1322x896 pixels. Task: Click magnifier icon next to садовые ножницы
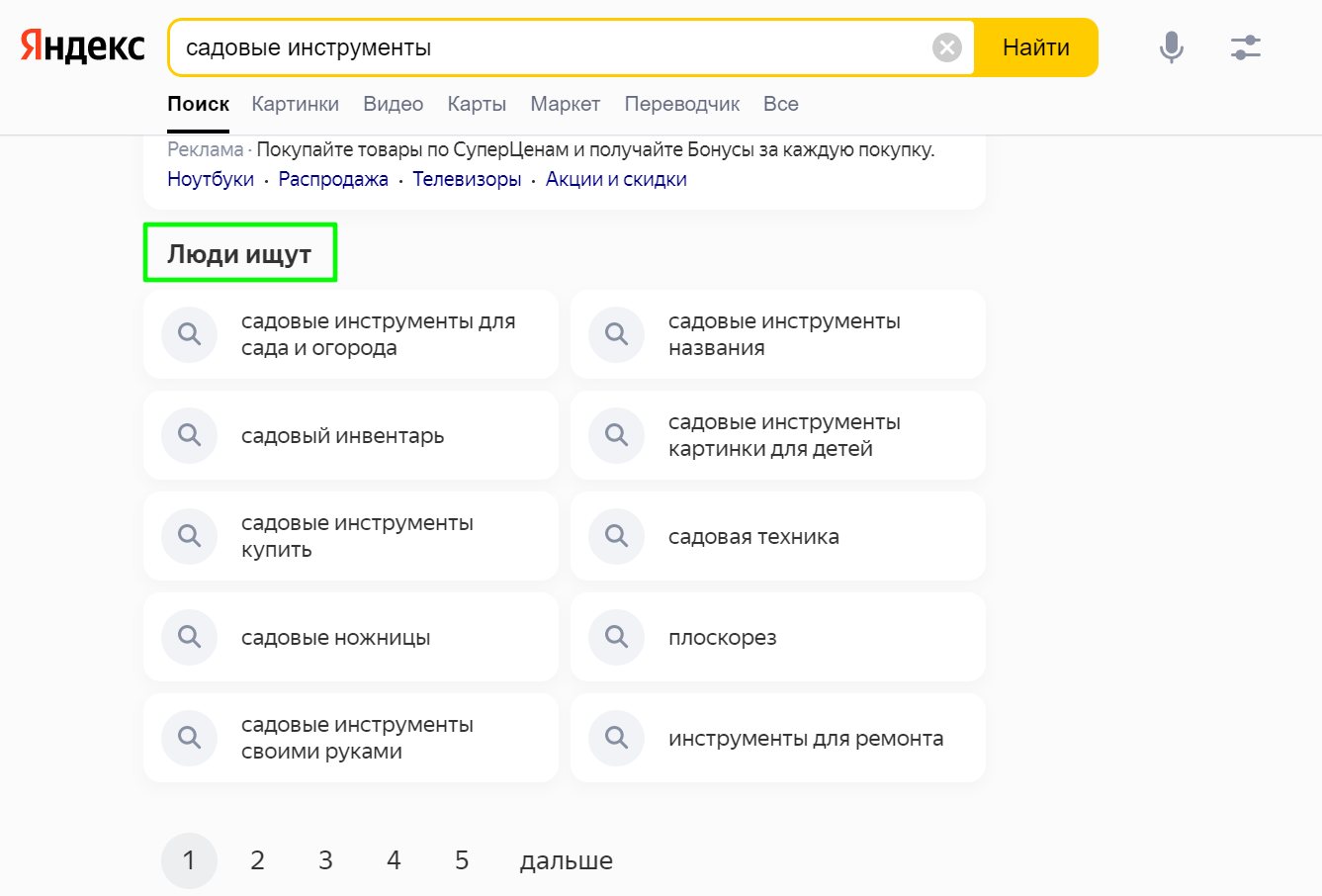(190, 637)
